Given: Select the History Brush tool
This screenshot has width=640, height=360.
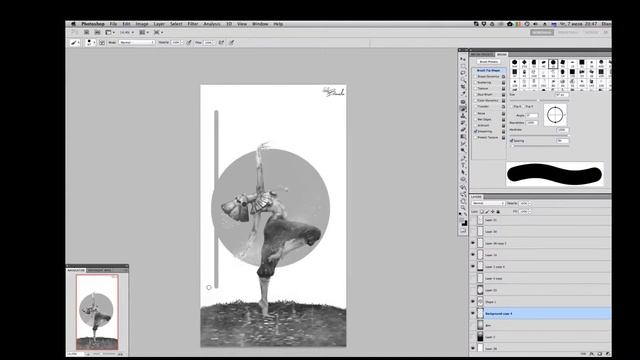Looking at the screenshot, I should click(x=463, y=122).
